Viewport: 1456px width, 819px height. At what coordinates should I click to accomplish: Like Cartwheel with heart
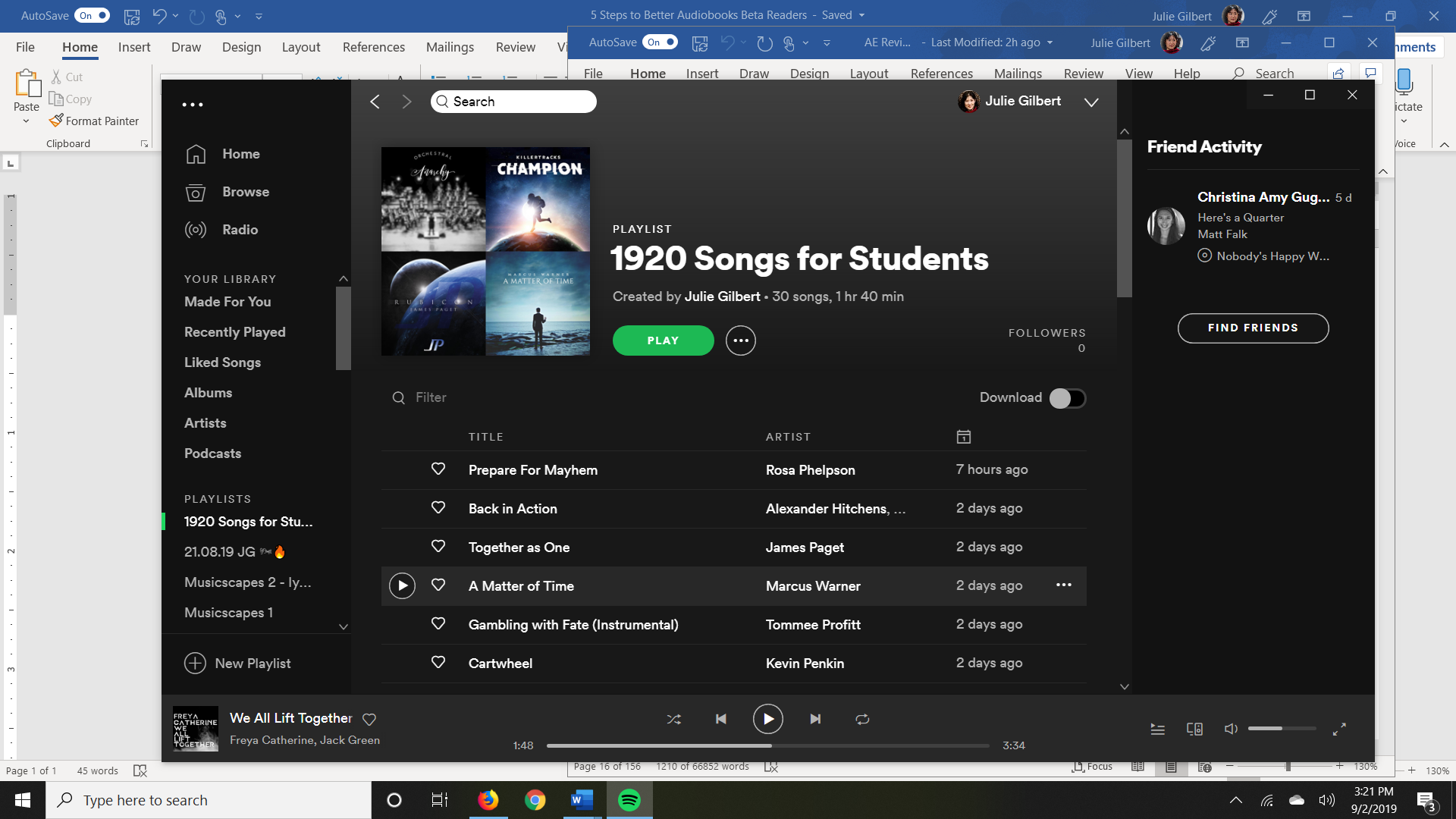pyautogui.click(x=438, y=663)
